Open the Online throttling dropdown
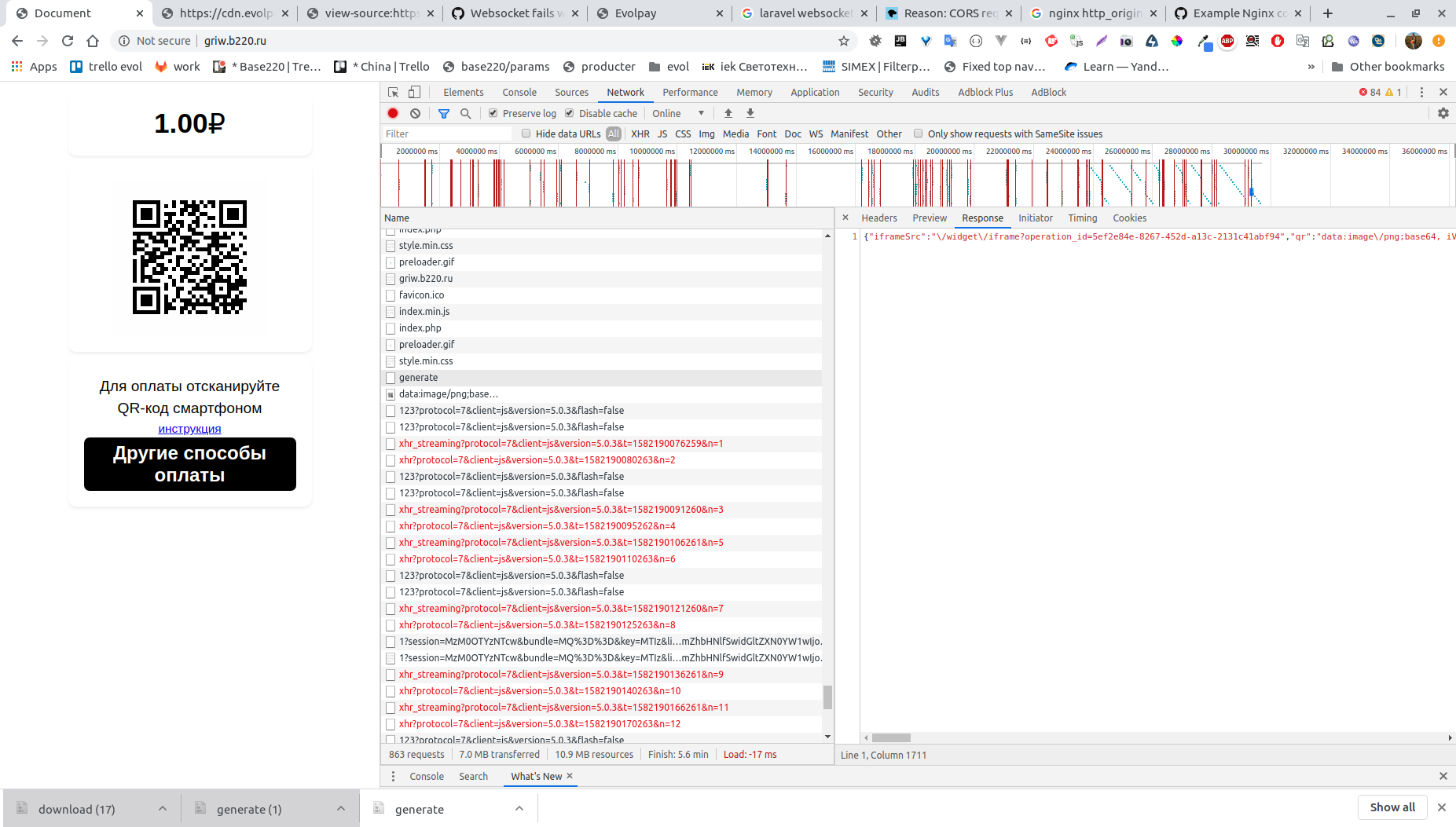1456x827 pixels. click(x=678, y=113)
